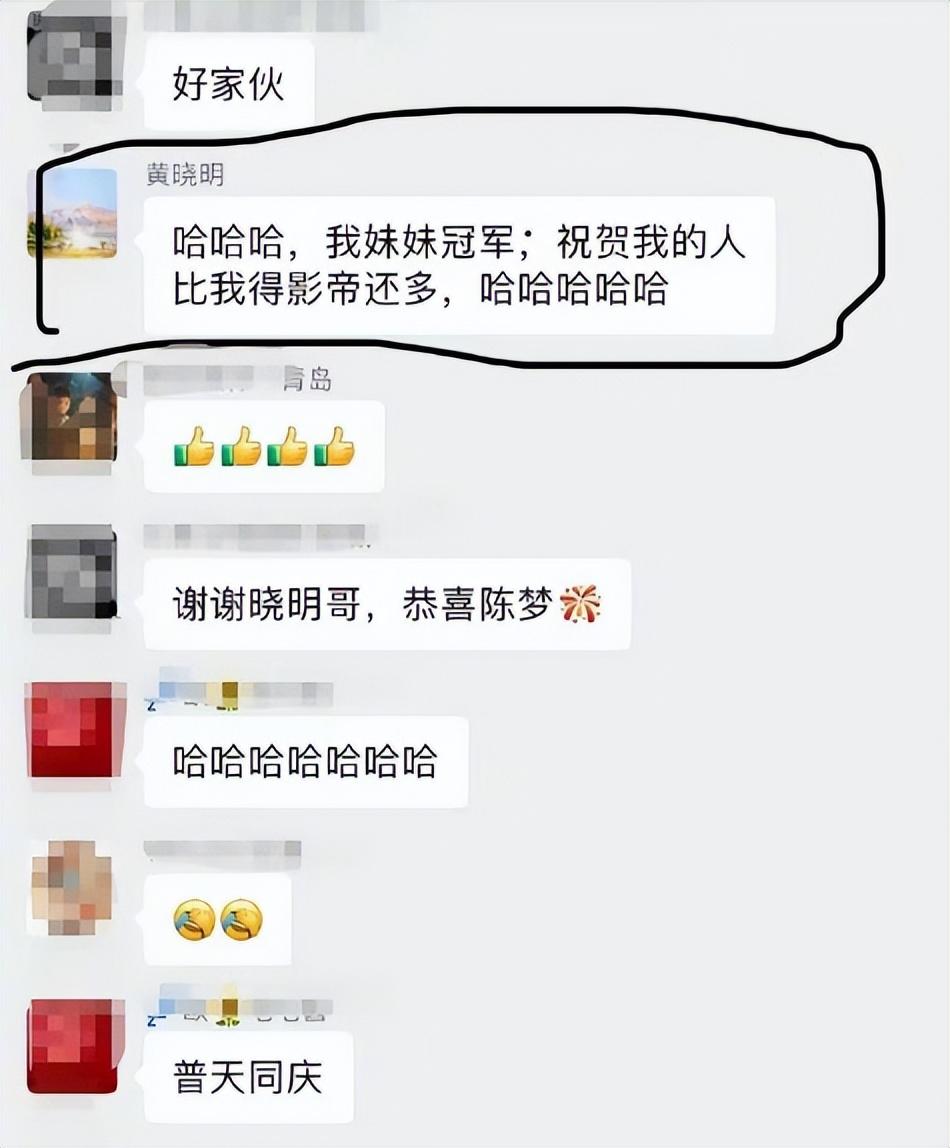Click the blurred name above 普天同庆
Viewport: 950px width, 1148px height.
point(239,1010)
